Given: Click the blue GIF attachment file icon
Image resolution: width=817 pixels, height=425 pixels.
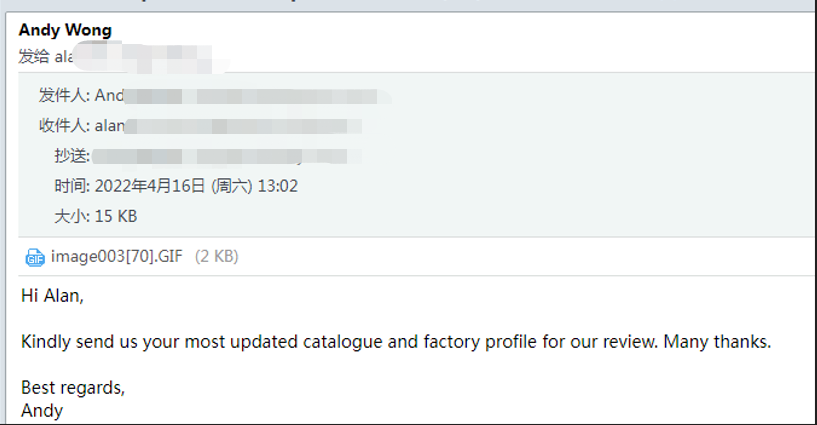Looking at the screenshot, I should click(35, 257).
